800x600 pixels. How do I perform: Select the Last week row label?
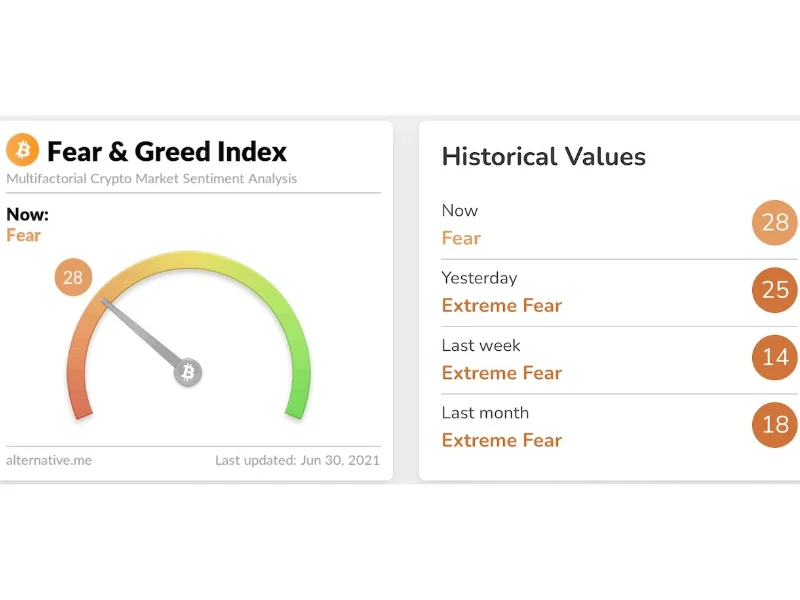[x=481, y=345]
